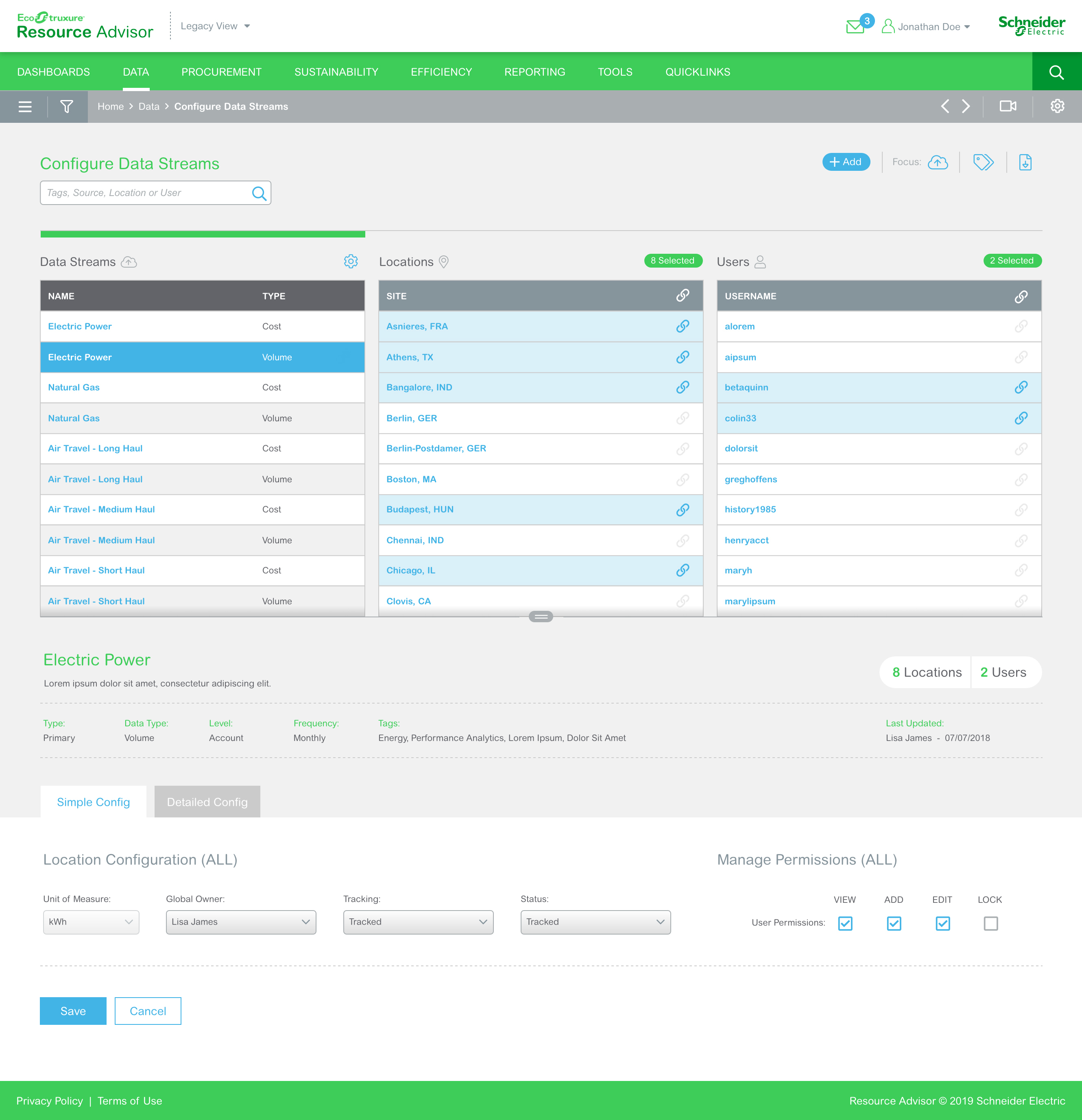Open the SUSTAINABILITY menu

[x=336, y=72]
